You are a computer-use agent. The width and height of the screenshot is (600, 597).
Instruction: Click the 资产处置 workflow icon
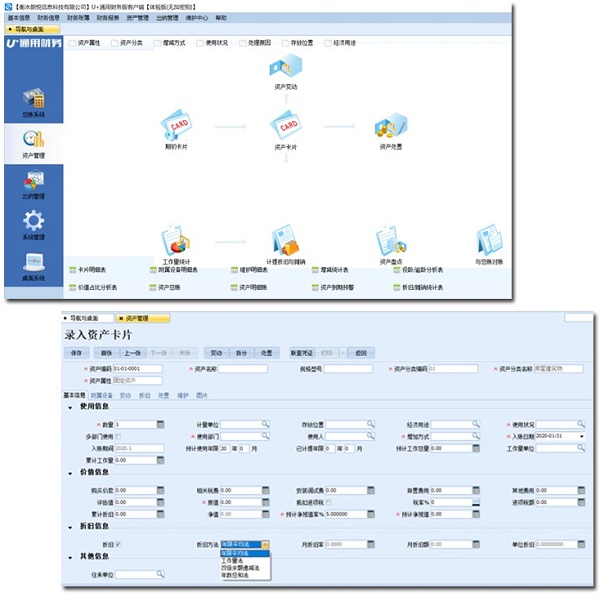tap(389, 128)
